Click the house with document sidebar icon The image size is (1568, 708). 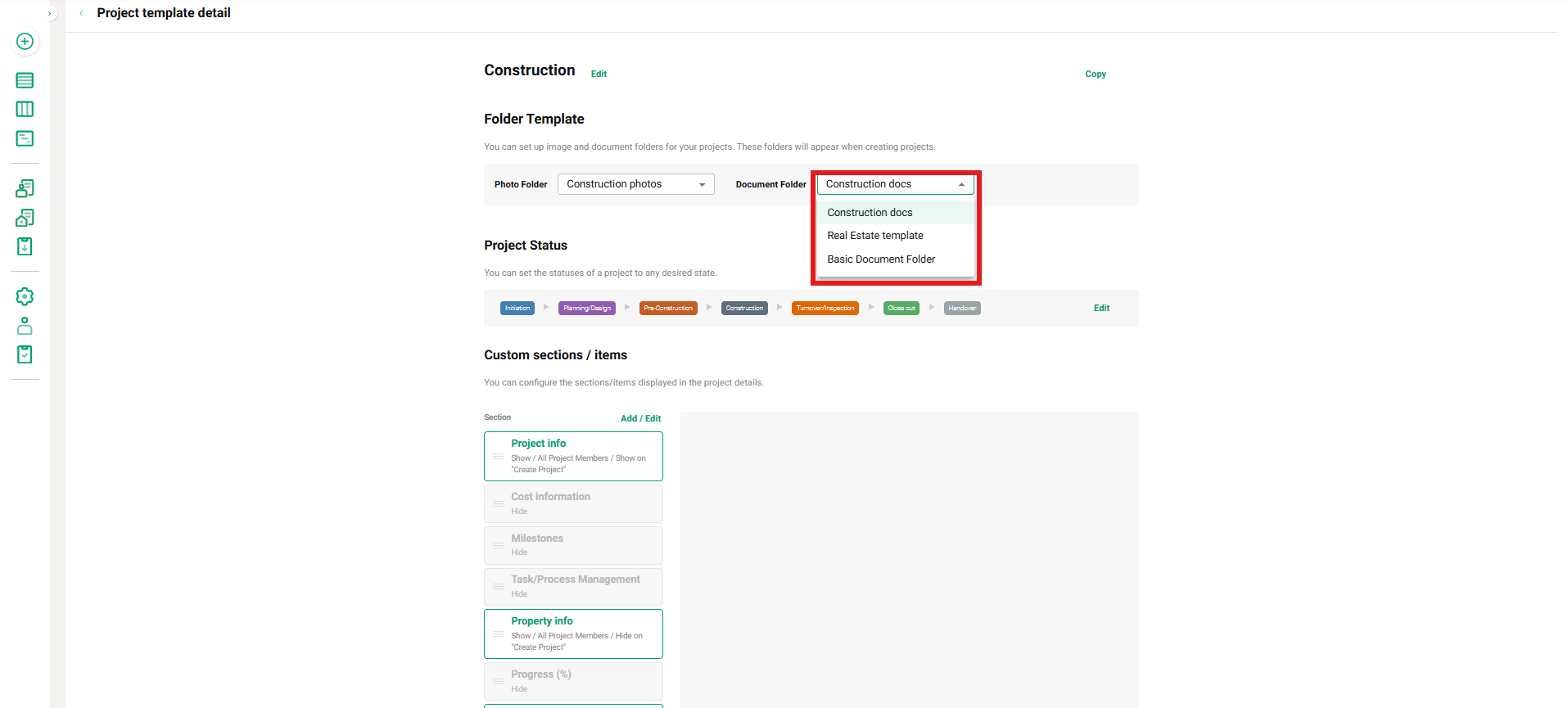(25, 218)
